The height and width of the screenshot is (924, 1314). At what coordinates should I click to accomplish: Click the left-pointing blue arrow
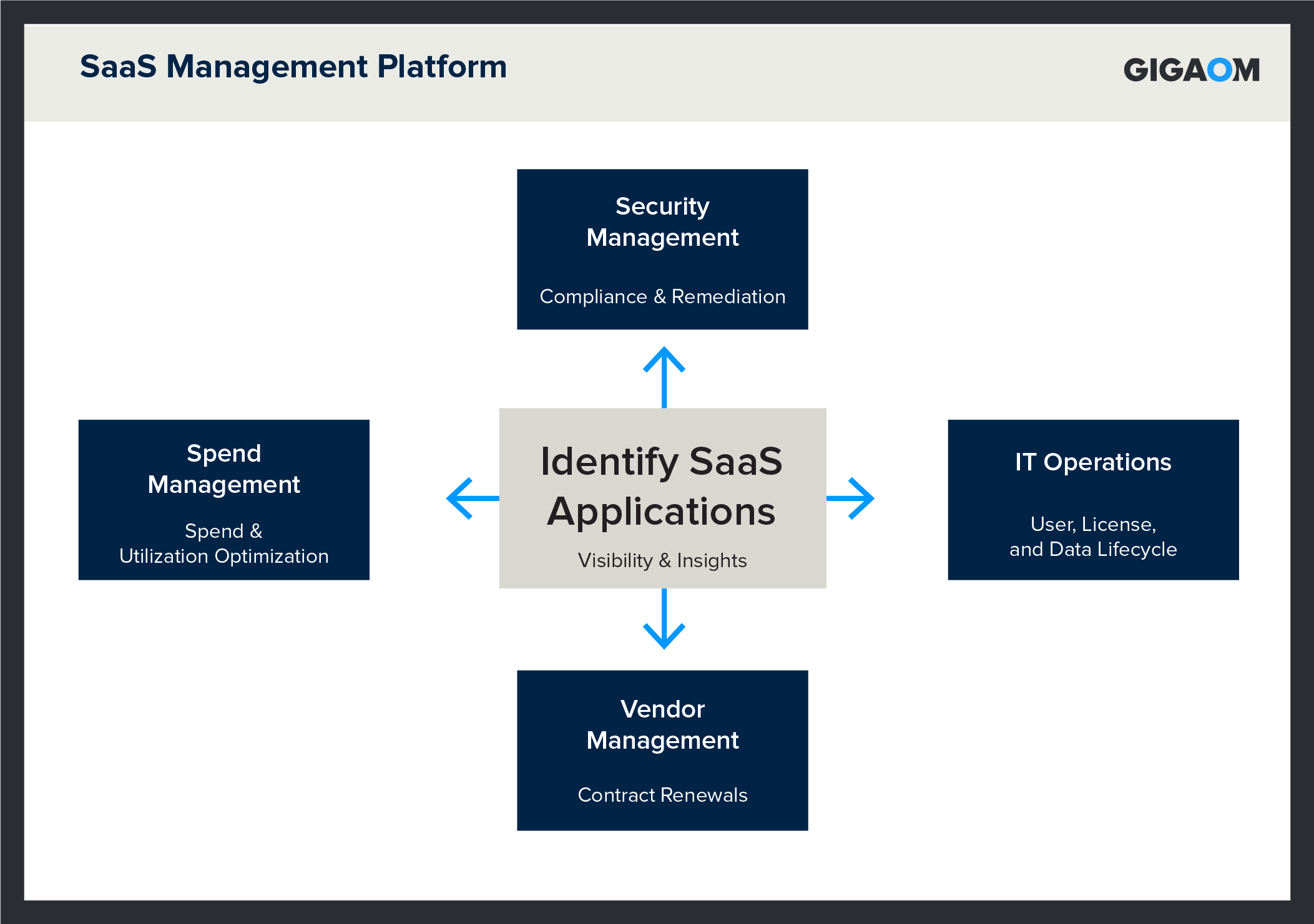(473, 498)
